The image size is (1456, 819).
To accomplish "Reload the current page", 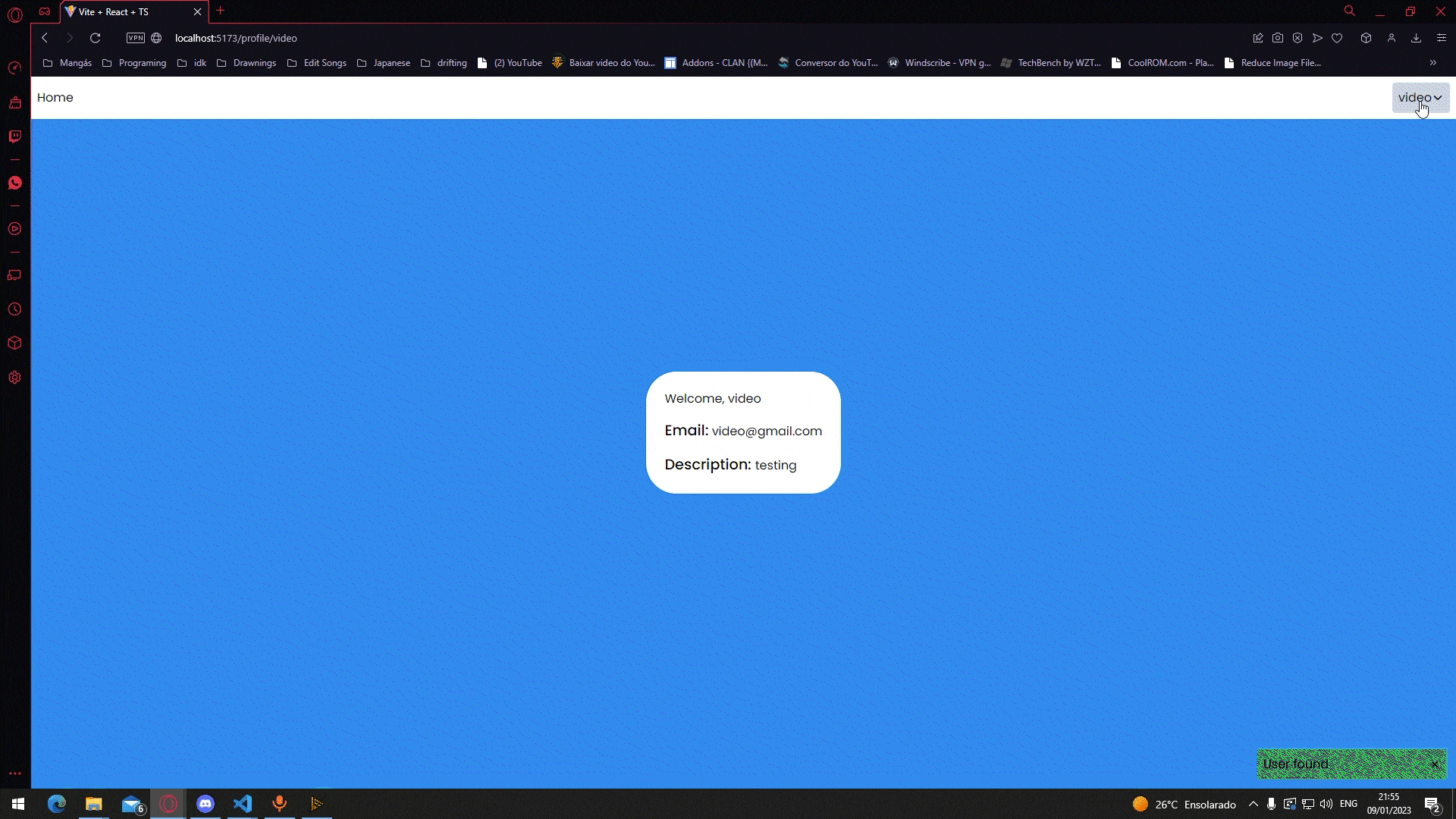I will (95, 38).
